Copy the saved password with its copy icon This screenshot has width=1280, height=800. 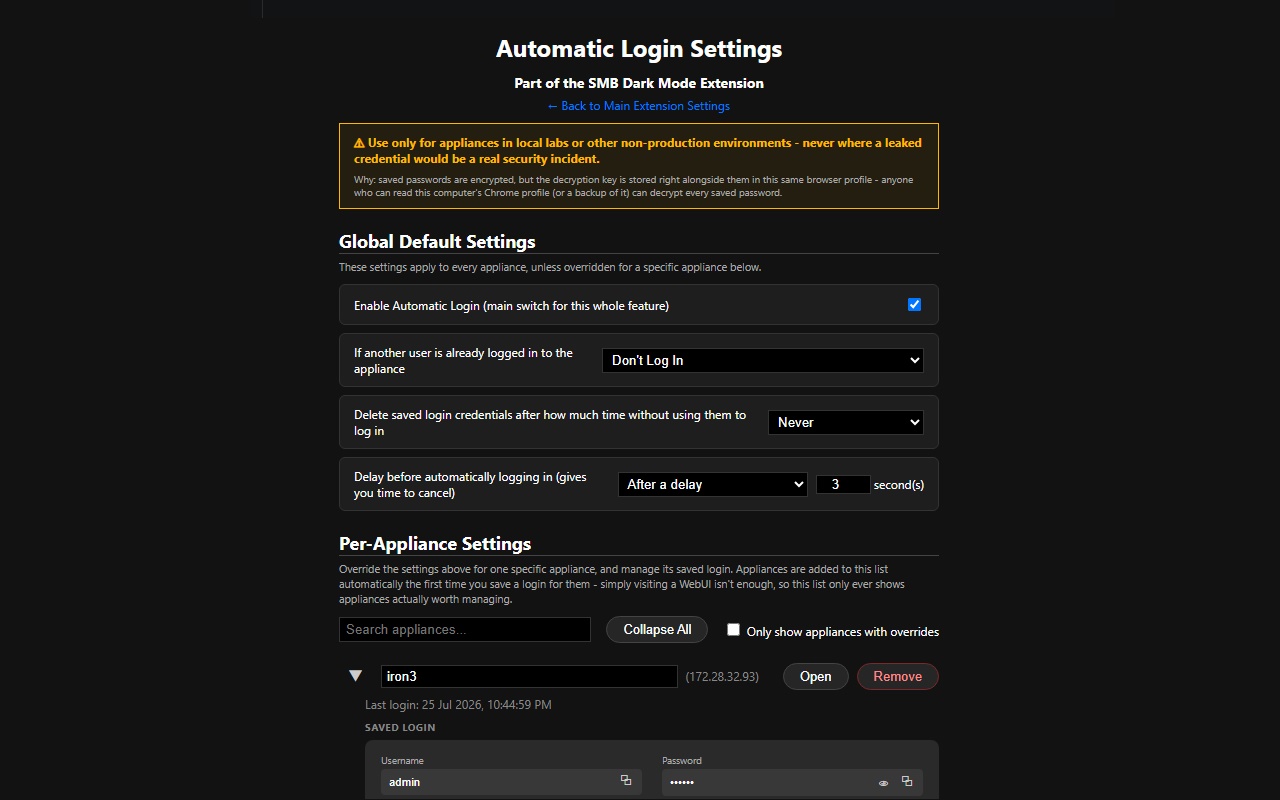[x=907, y=781]
